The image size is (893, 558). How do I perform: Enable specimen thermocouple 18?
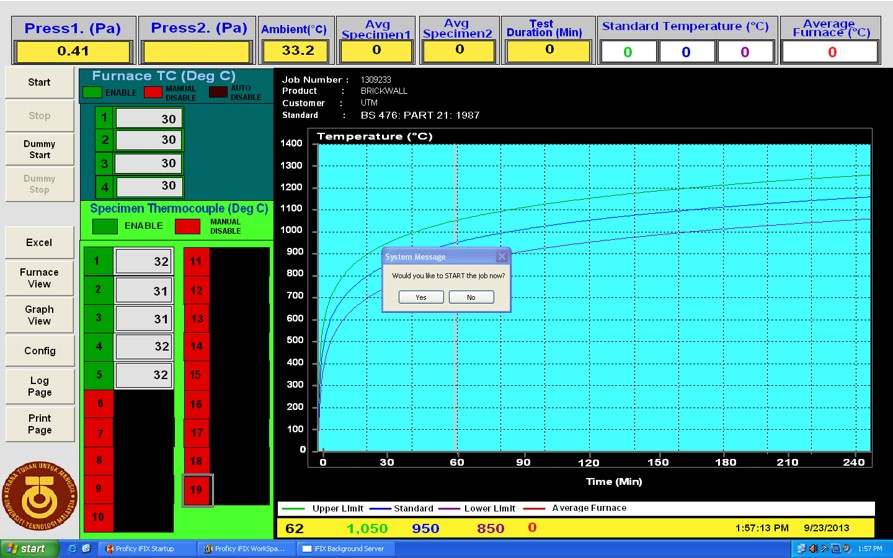click(196, 461)
